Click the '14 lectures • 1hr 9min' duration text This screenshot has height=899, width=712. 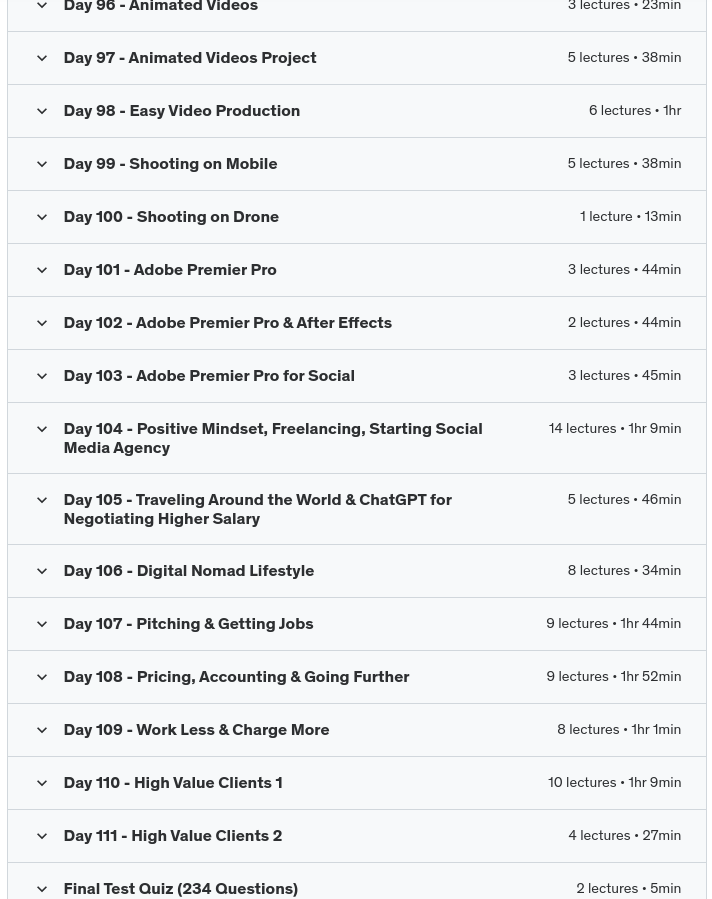pyautogui.click(x=614, y=429)
